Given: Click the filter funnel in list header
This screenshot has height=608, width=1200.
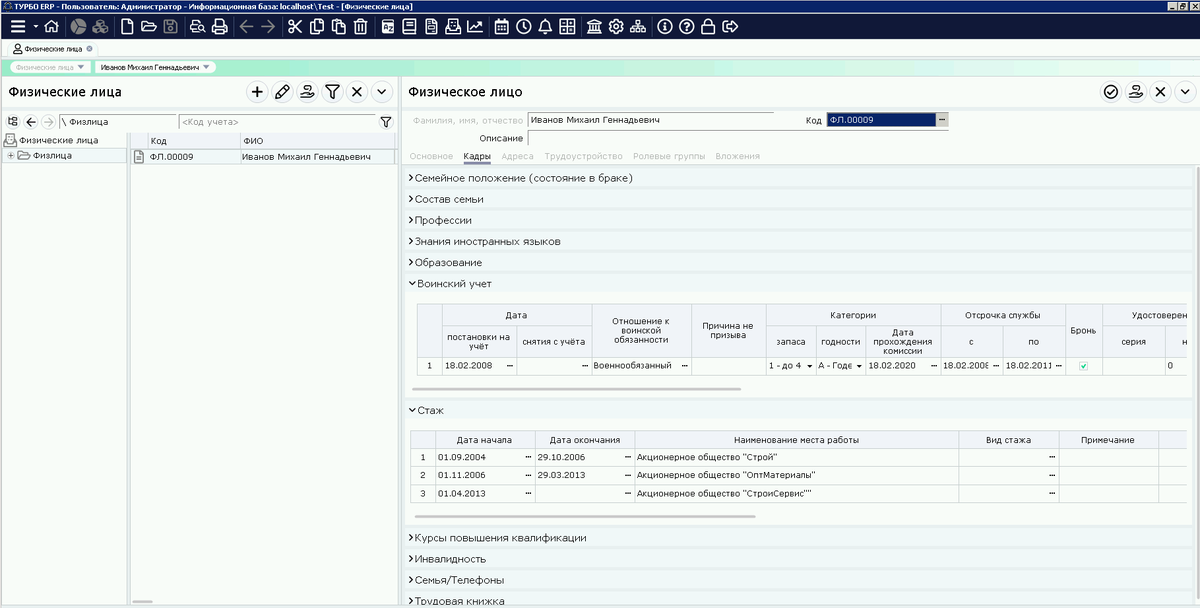Looking at the screenshot, I should pos(332,92).
